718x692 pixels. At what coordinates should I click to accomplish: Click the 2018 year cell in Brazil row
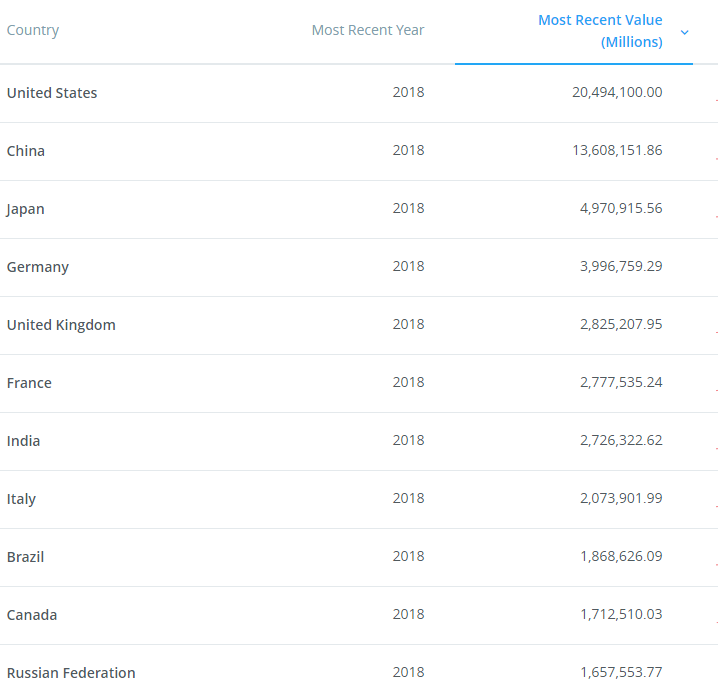pyautogui.click(x=408, y=556)
